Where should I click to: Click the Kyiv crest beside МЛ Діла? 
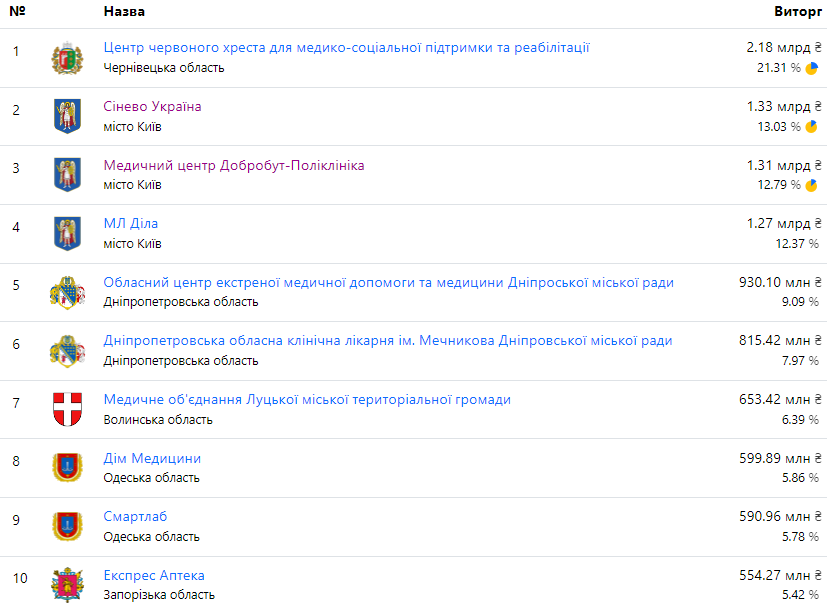[67, 233]
